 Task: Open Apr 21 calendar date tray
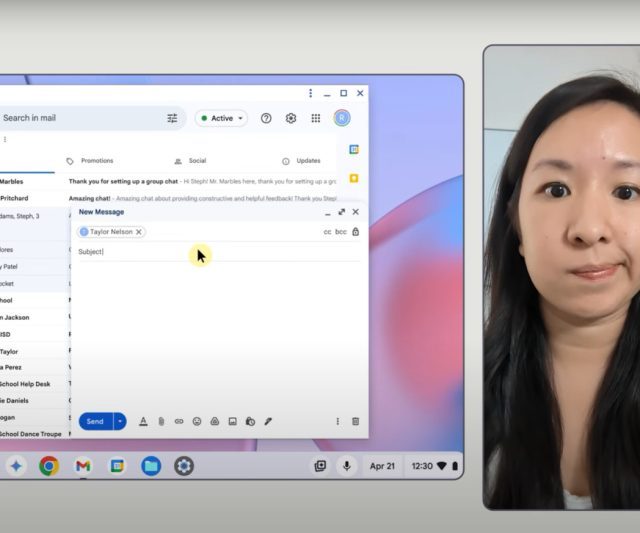click(x=382, y=466)
